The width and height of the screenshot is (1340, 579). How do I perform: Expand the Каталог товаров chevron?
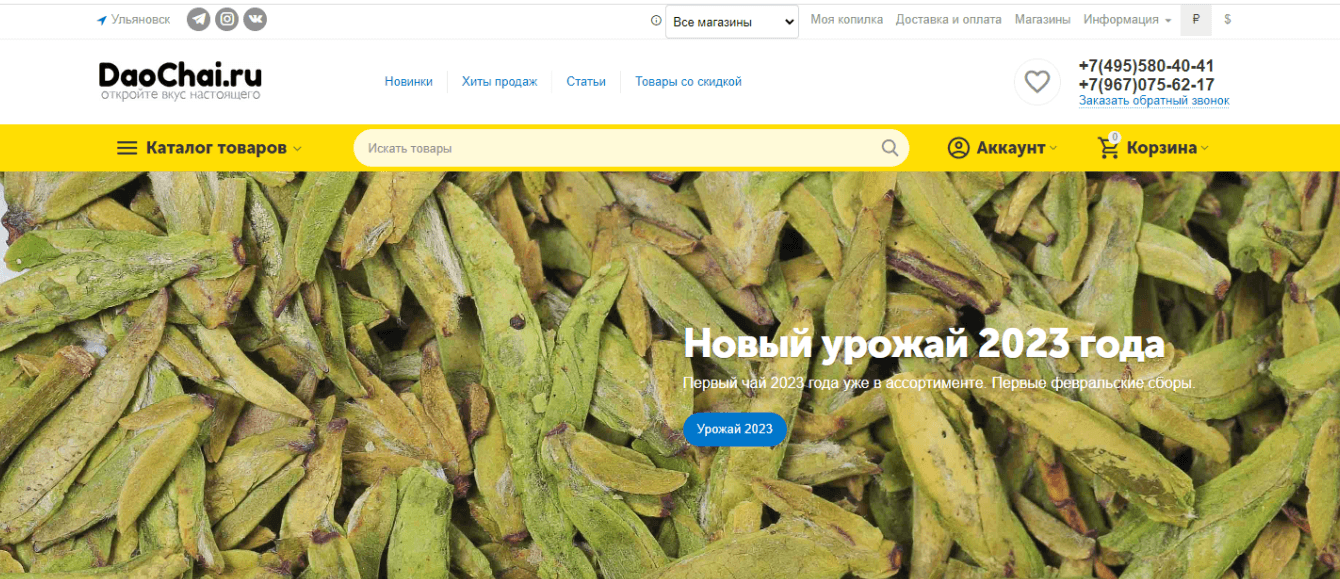point(297,149)
